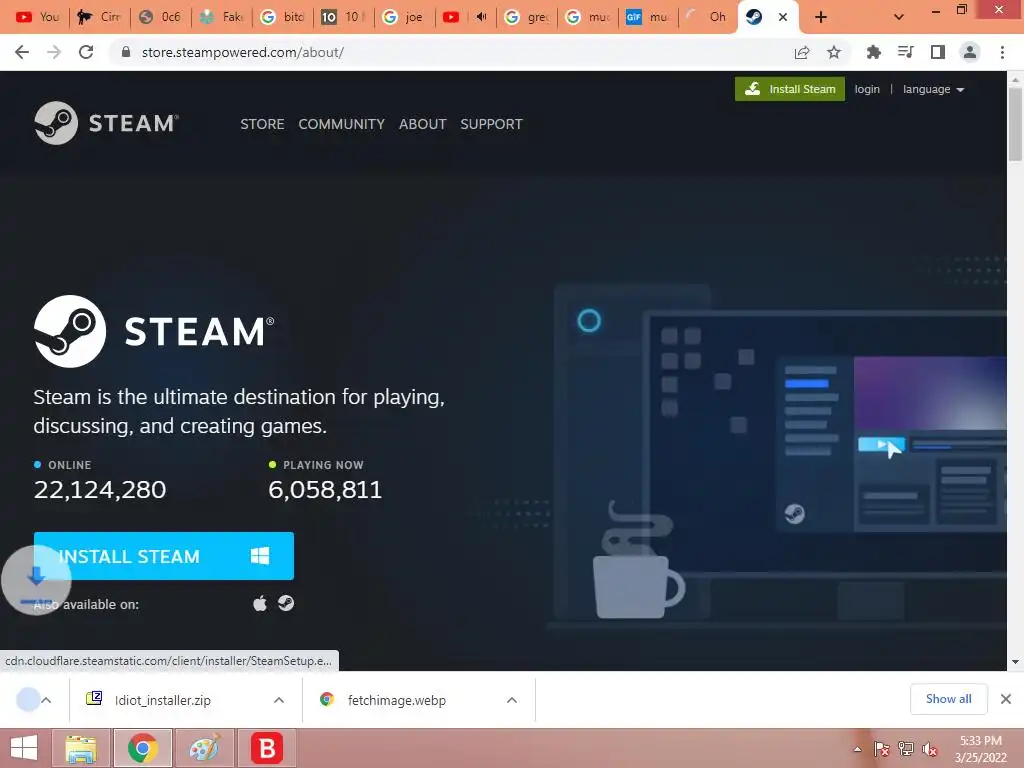The image size is (1024, 768).
Task: Open the Chrome profile avatar
Action: [x=970, y=52]
